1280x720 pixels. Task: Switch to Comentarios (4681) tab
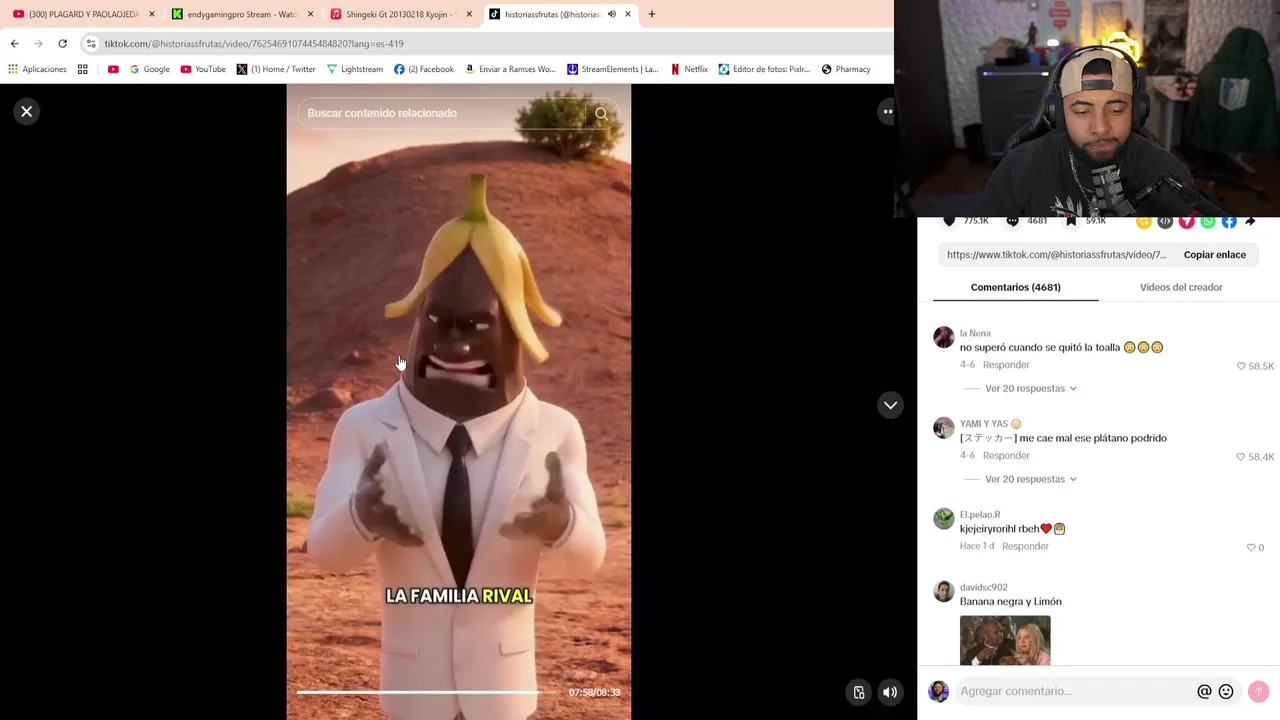[1015, 287]
